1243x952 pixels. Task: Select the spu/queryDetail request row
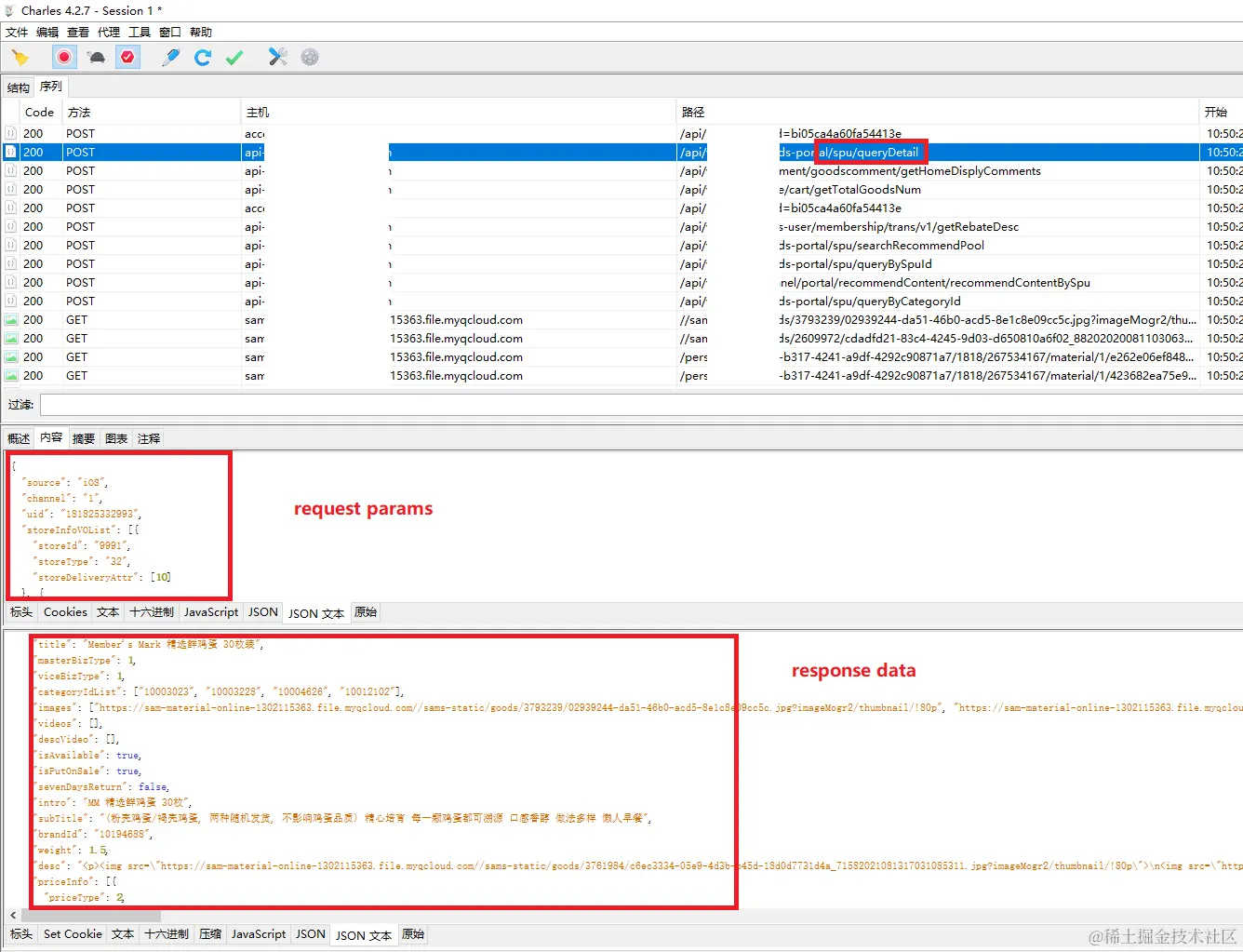coord(621,152)
